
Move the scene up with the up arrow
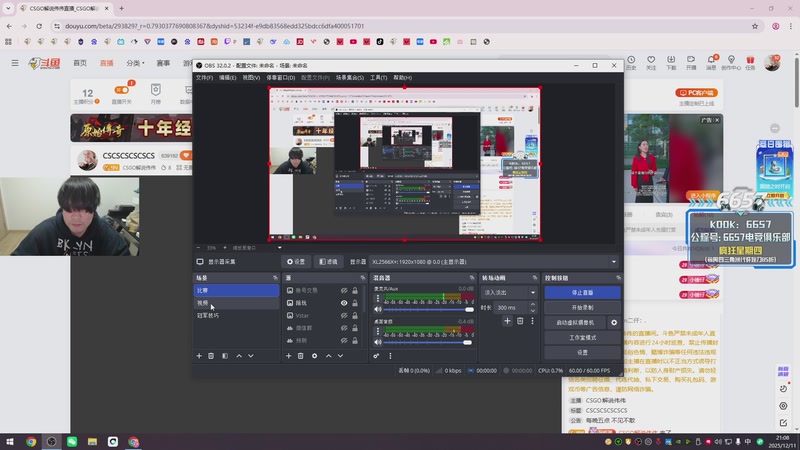click(x=239, y=356)
